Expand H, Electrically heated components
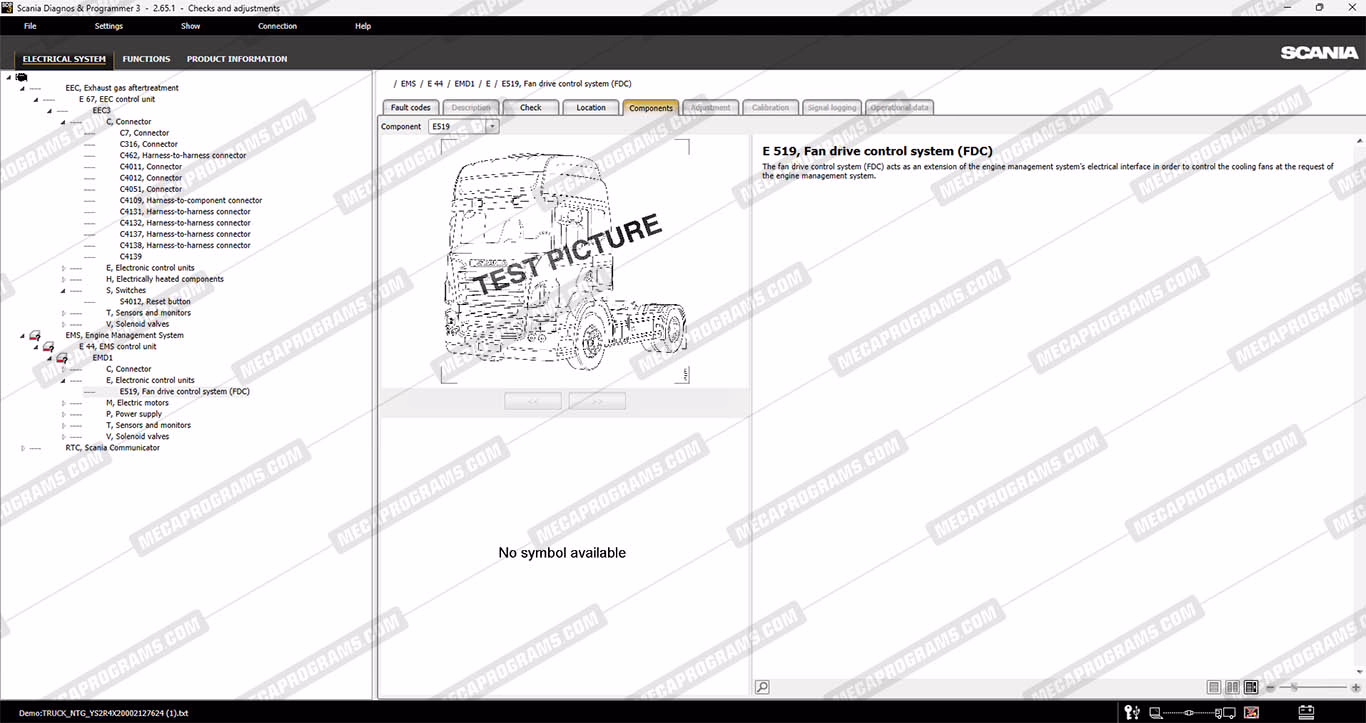 (x=63, y=279)
